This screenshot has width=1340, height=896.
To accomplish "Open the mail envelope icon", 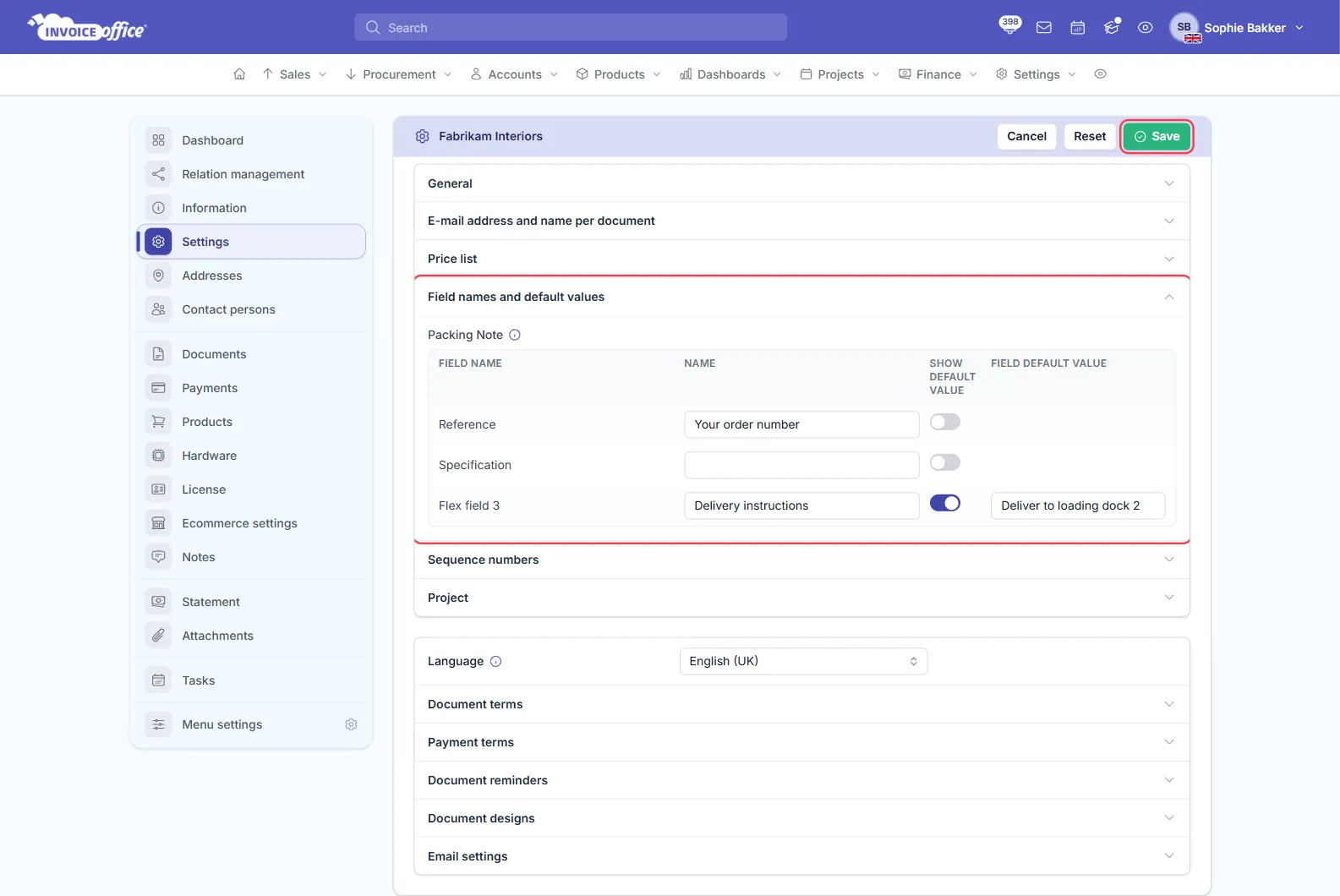I will click(x=1044, y=28).
